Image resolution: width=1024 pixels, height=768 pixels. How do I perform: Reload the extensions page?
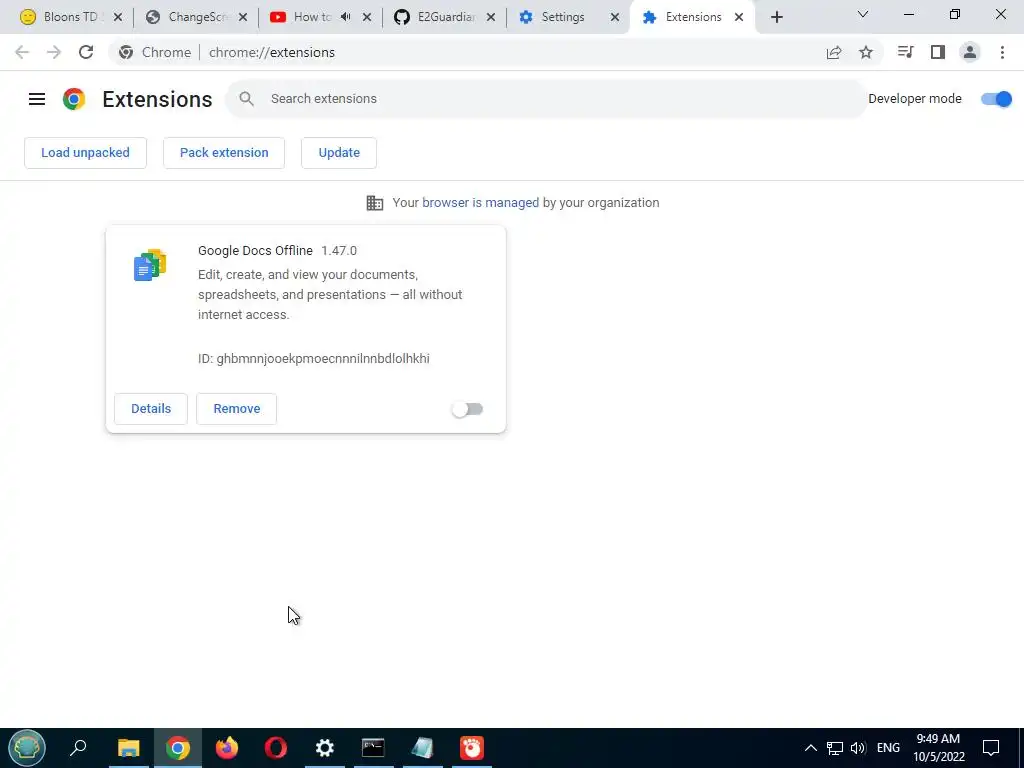tap(86, 52)
